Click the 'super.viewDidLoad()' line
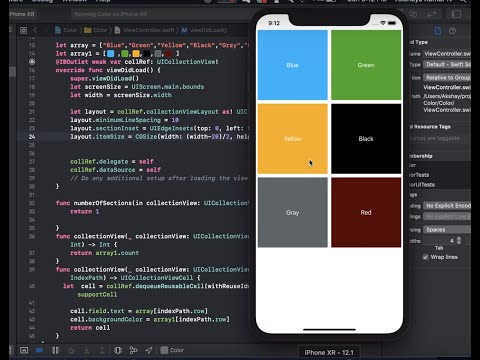The height and width of the screenshot is (360, 480). [x=104, y=78]
